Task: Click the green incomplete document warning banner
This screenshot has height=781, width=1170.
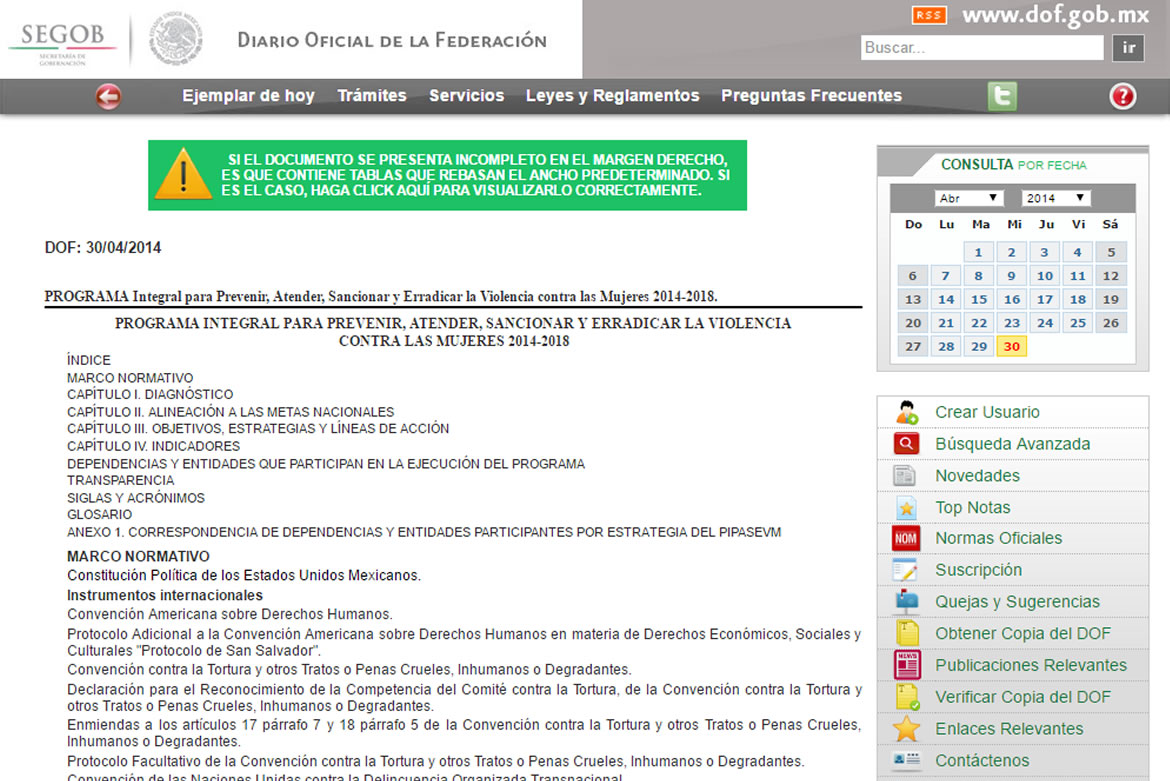Action: 447,175
